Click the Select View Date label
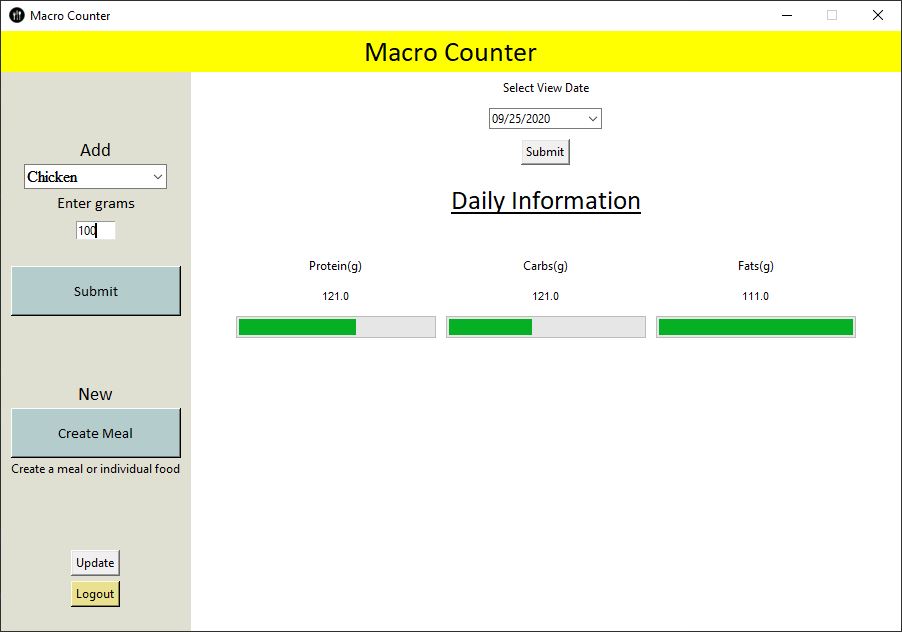The width and height of the screenshot is (902, 632). pos(545,88)
